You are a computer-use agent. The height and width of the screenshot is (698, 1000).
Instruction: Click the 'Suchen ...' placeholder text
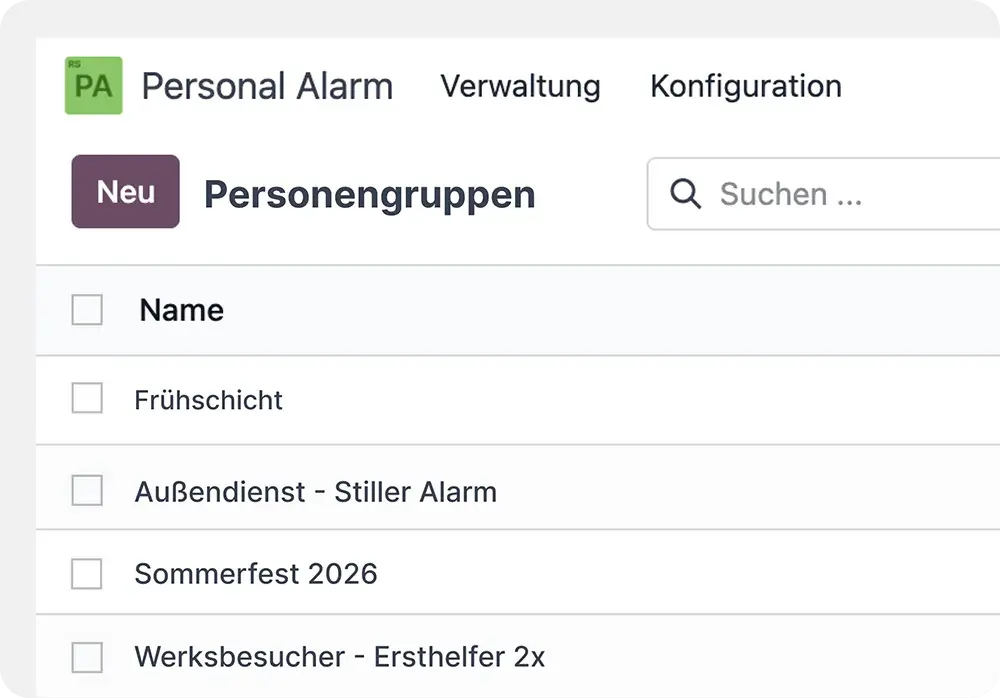(x=790, y=194)
